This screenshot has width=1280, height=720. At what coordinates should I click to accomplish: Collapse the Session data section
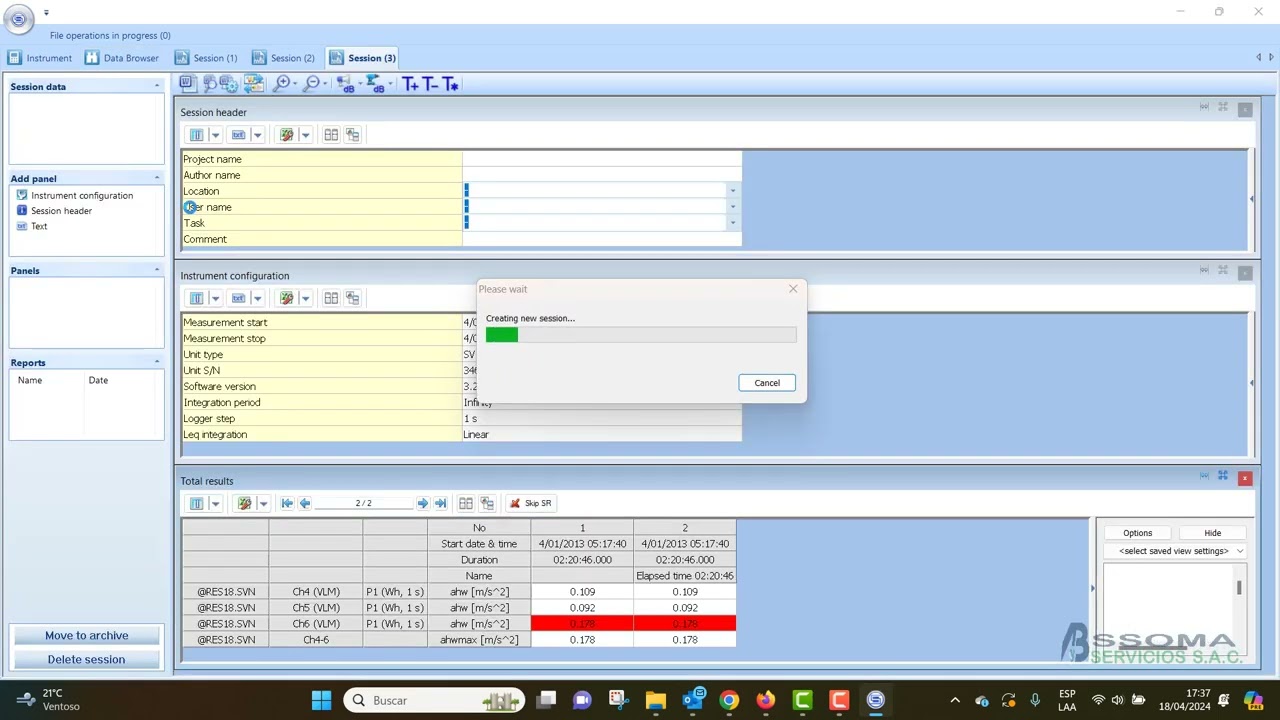(157, 86)
